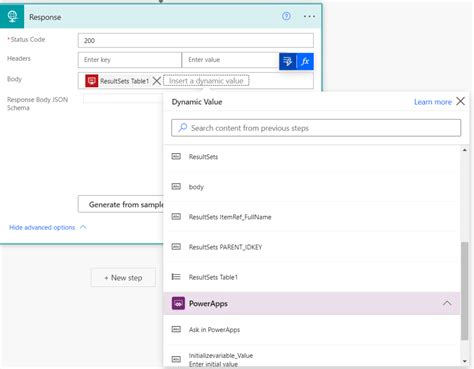Open dynamic content button beside Headers

[287, 61]
